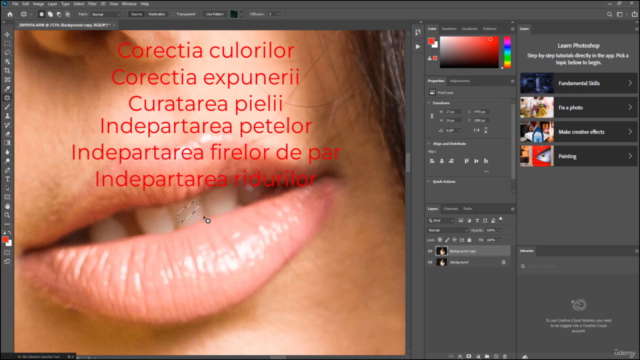Select the Move tool

(x=7, y=35)
